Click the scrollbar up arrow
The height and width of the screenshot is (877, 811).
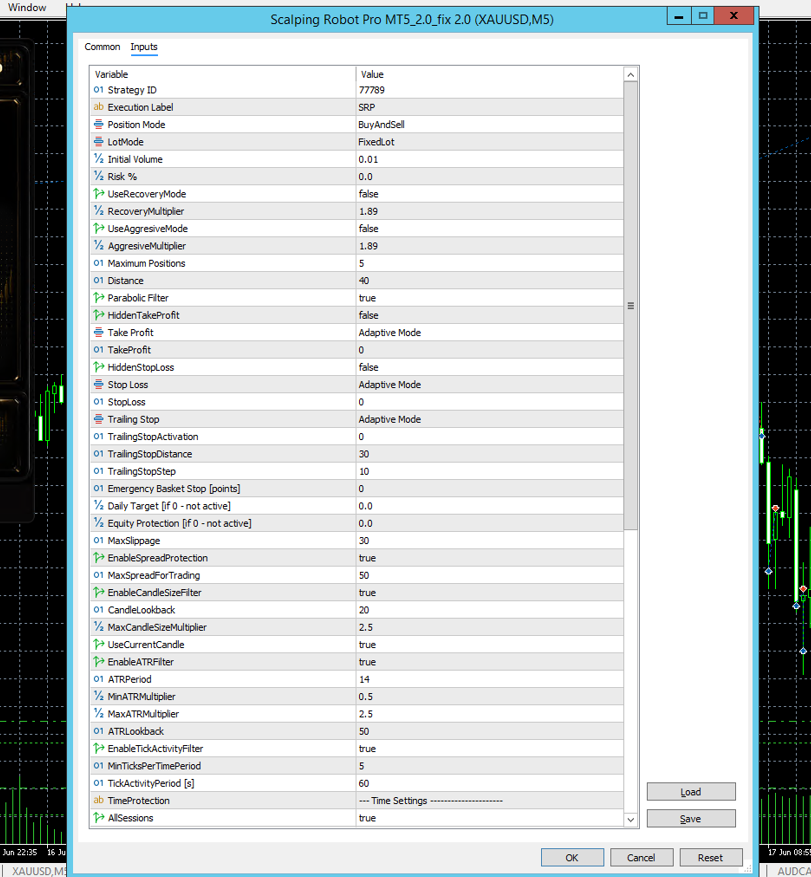point(631,74)
